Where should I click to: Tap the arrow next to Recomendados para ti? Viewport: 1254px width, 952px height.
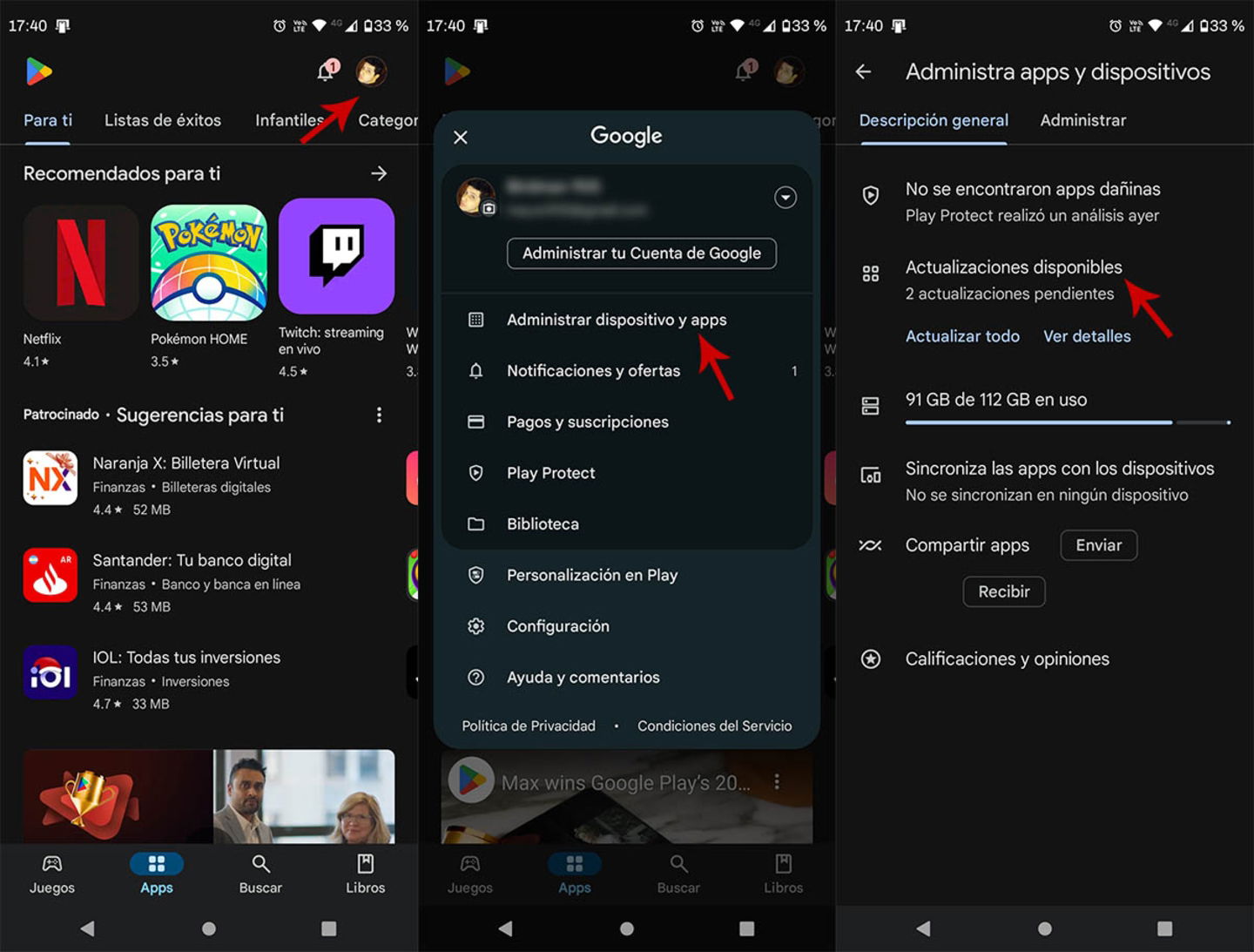click(379, 173)
